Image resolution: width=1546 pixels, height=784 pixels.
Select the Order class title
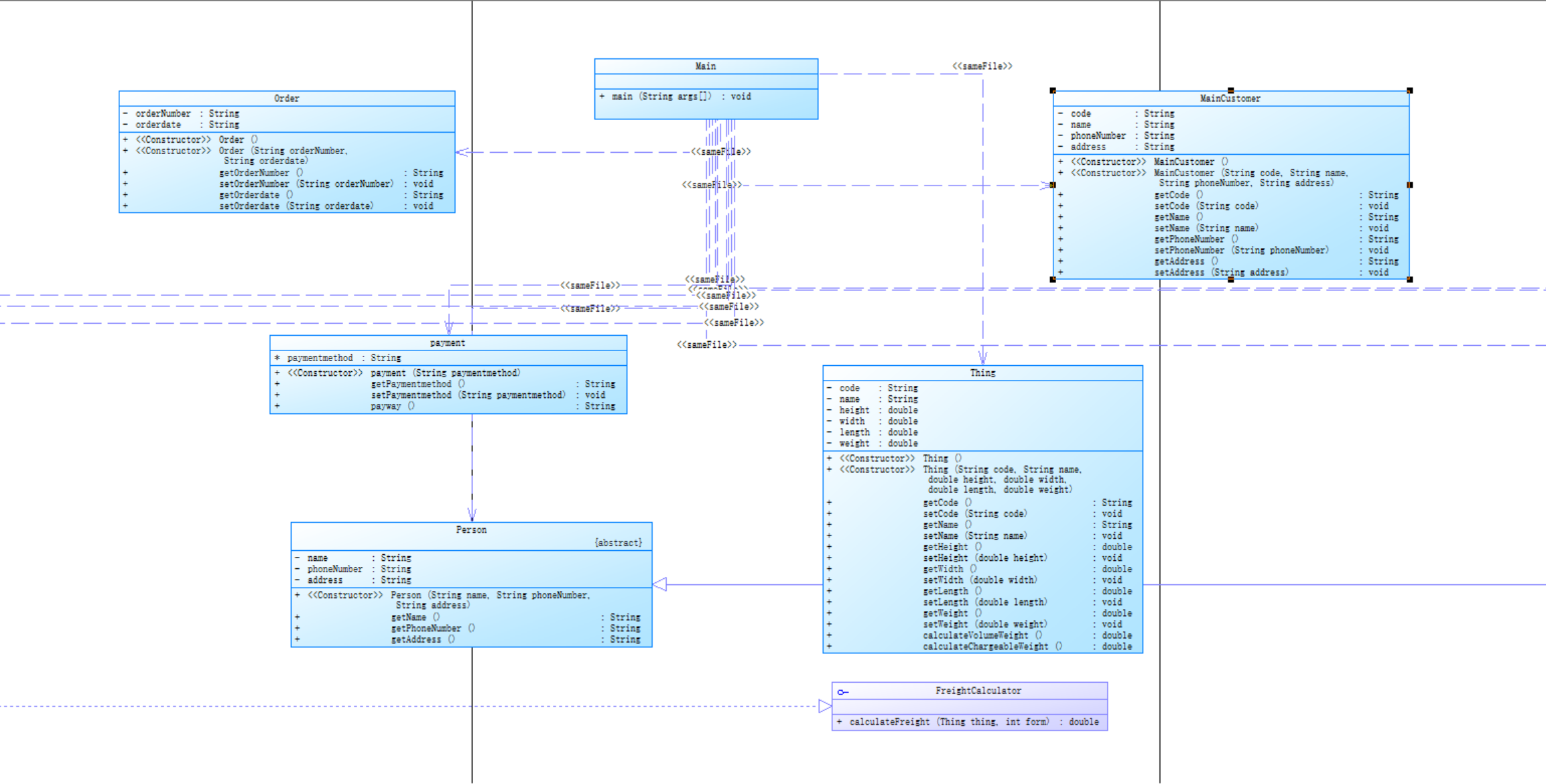286,99
